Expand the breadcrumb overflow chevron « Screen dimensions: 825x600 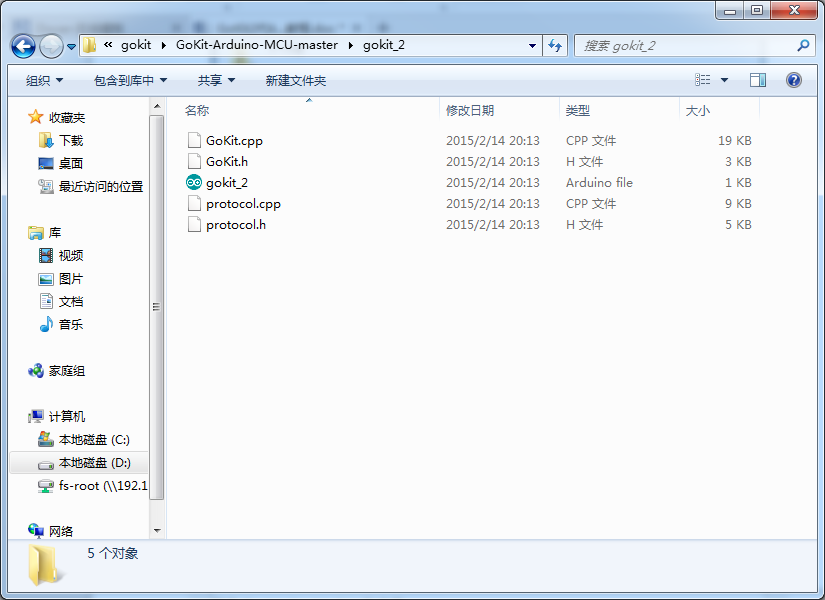click(x=108, y=45)
